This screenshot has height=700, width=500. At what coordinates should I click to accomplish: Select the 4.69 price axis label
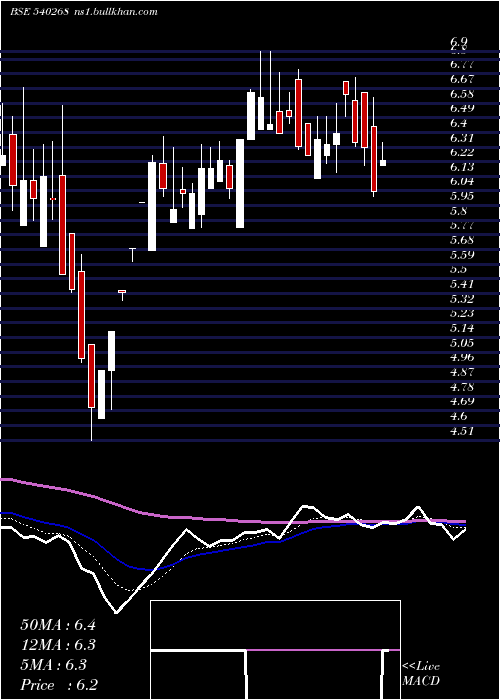click(x=462, y=401)
